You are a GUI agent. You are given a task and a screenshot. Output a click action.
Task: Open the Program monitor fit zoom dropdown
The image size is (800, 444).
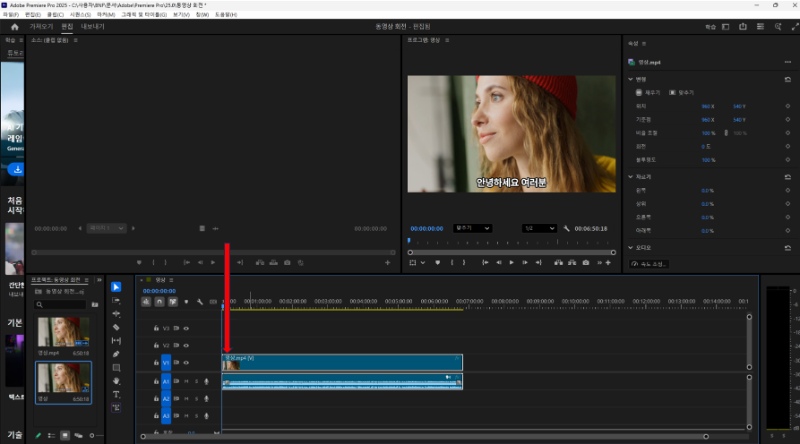[x=472, y=228]
